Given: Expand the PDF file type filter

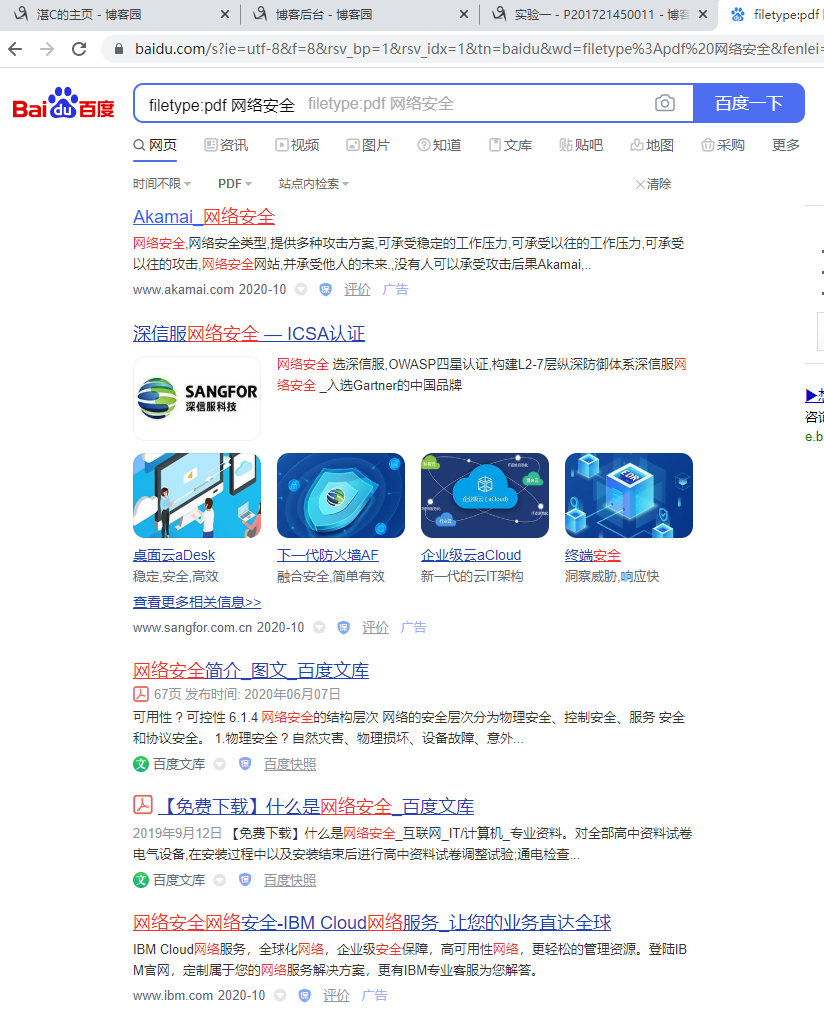Looking at the screenshot, I should coord(235,184).
